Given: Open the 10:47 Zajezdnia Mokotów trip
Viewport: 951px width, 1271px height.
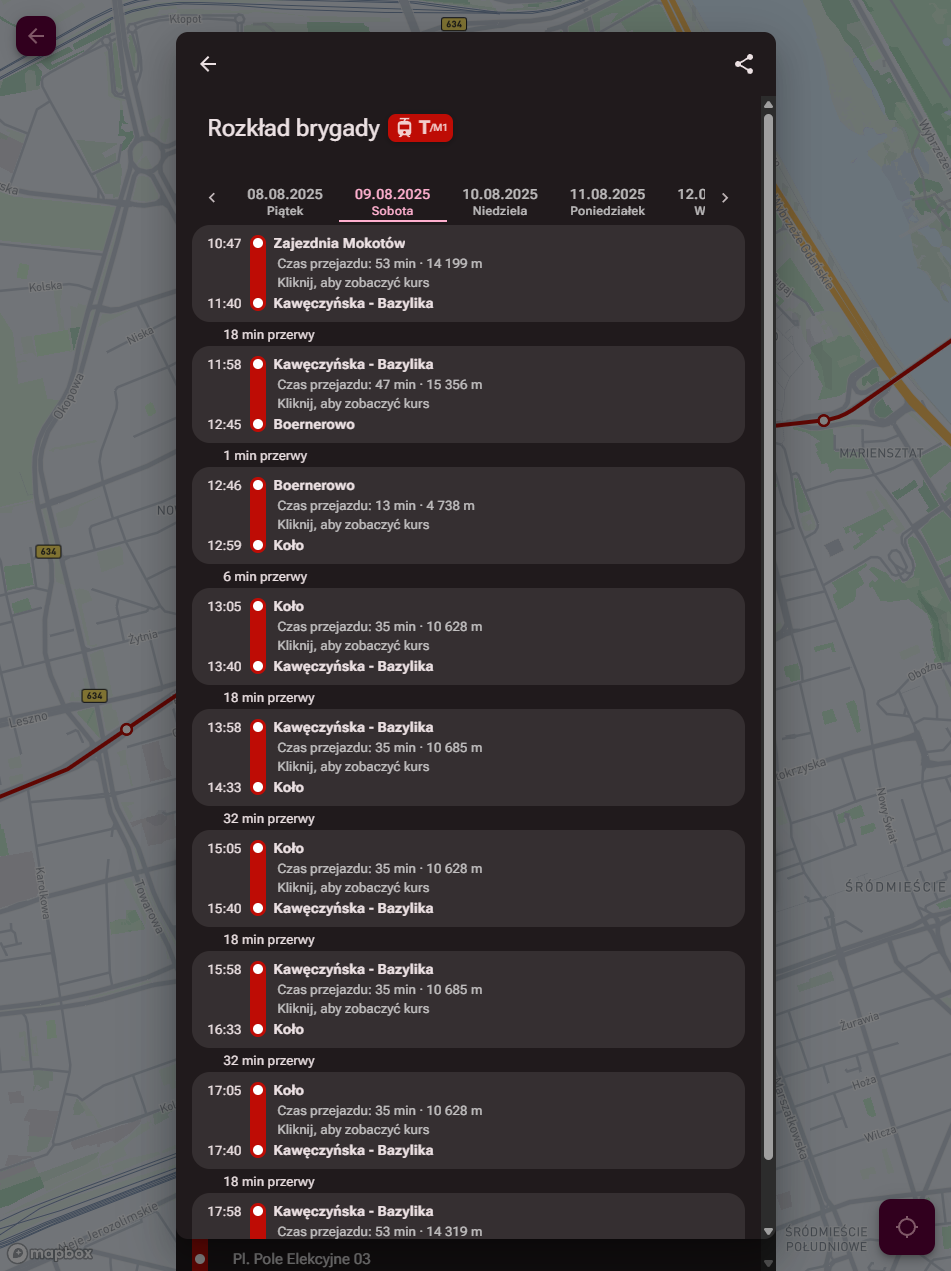Looking at the screenshot, I should 468,273.
